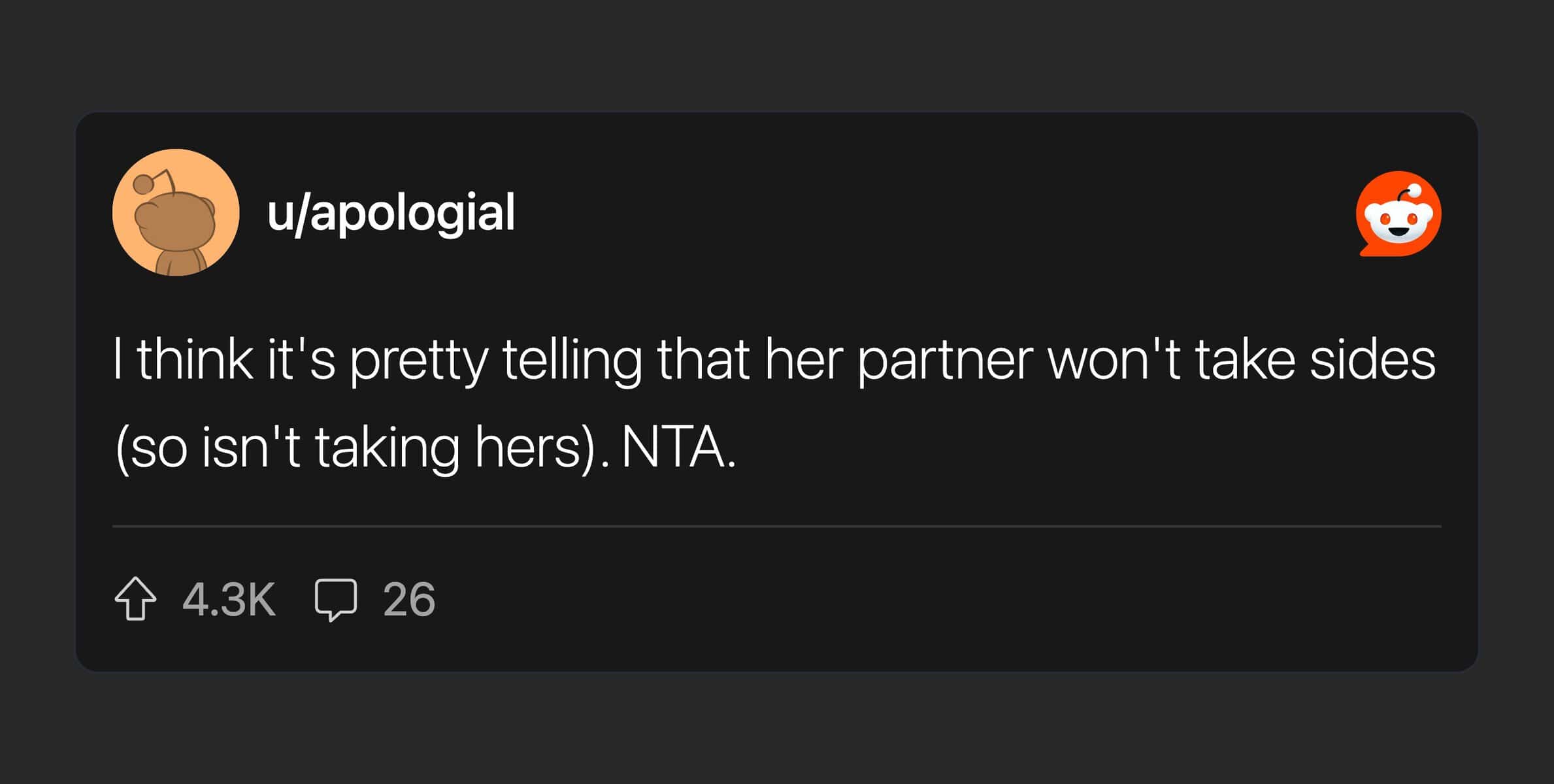Click the phrase "(so isn't taking hers)"

[x=355, y=448]
